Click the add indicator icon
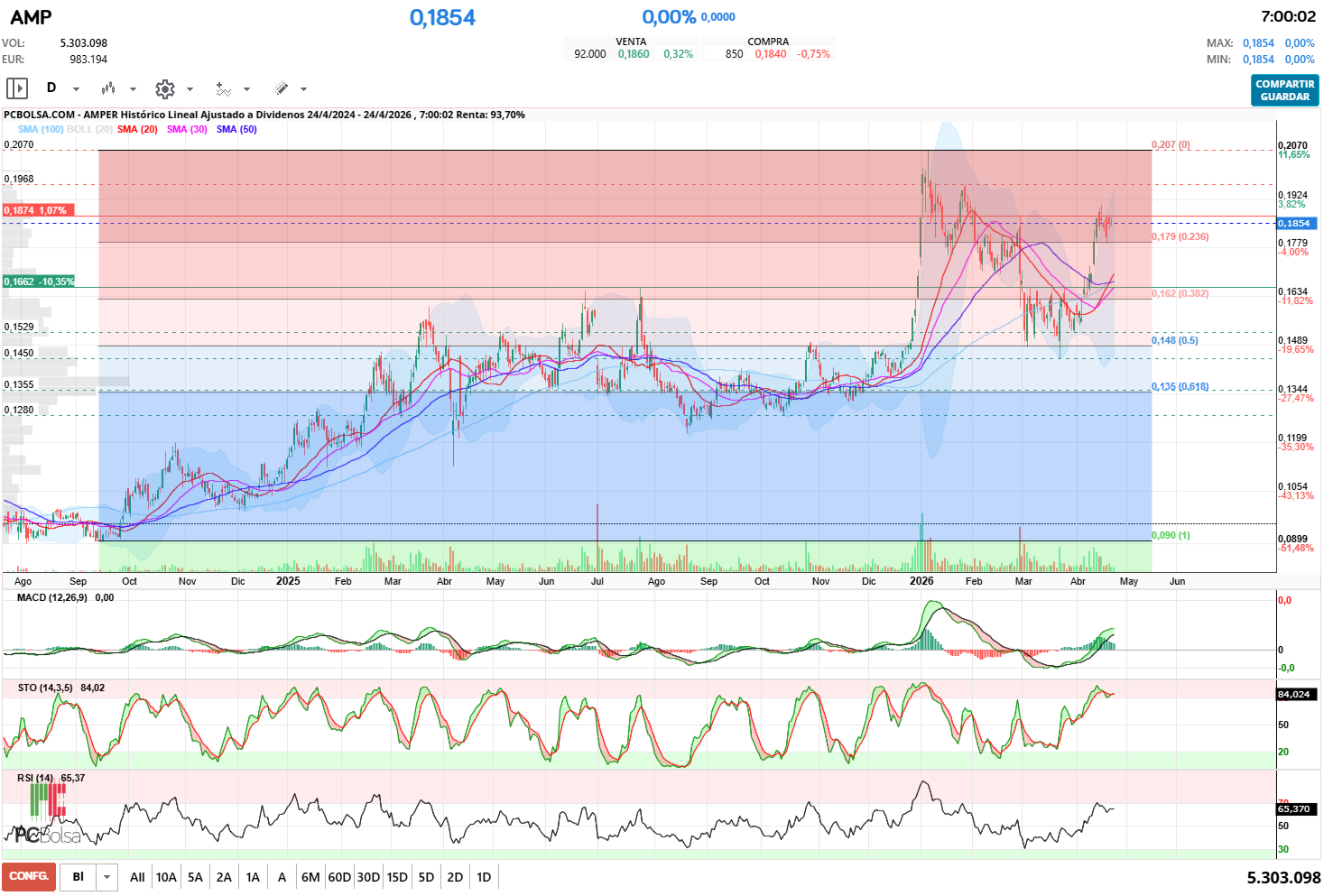Screen dimensions: 1333x896 click(223, 88)
